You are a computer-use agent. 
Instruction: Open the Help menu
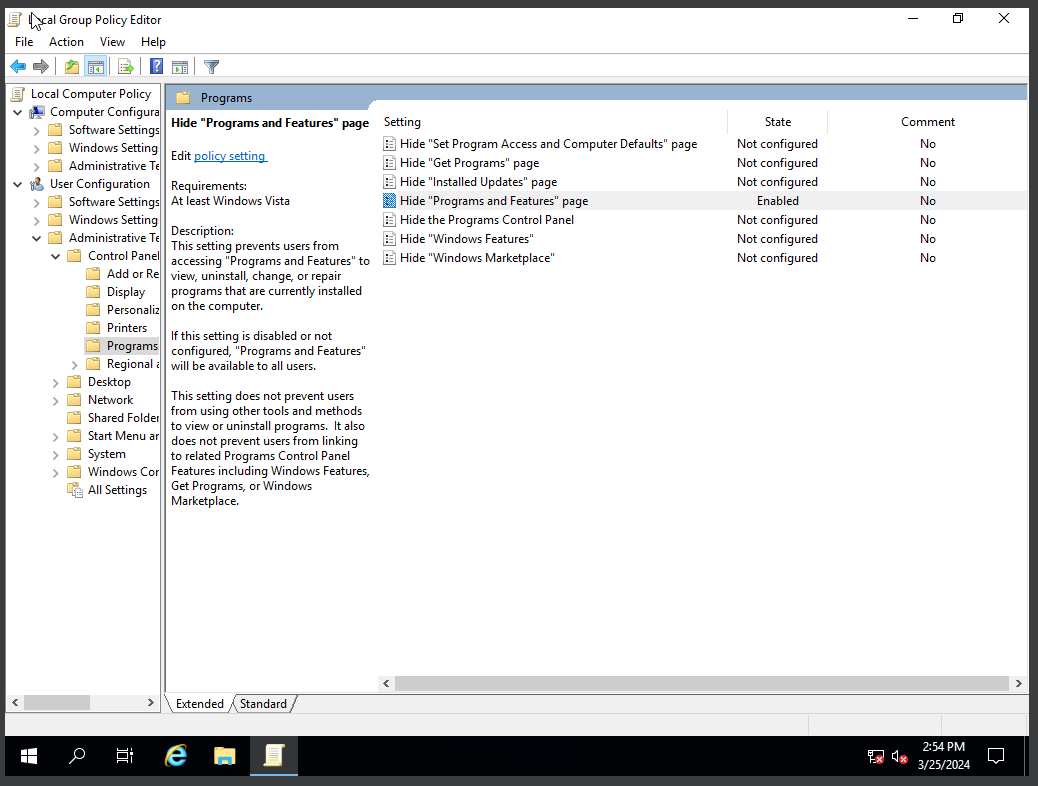click(x=153, y=42)
